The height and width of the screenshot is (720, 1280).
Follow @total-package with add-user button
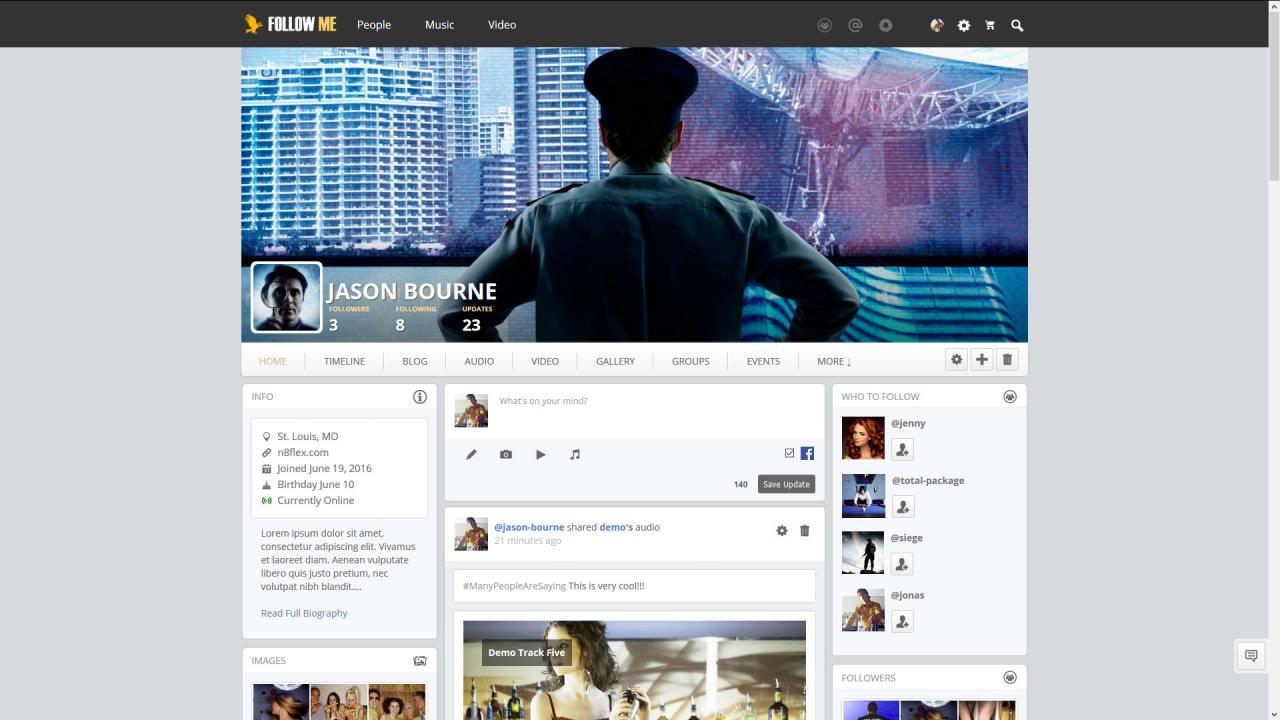pos(902,507)
